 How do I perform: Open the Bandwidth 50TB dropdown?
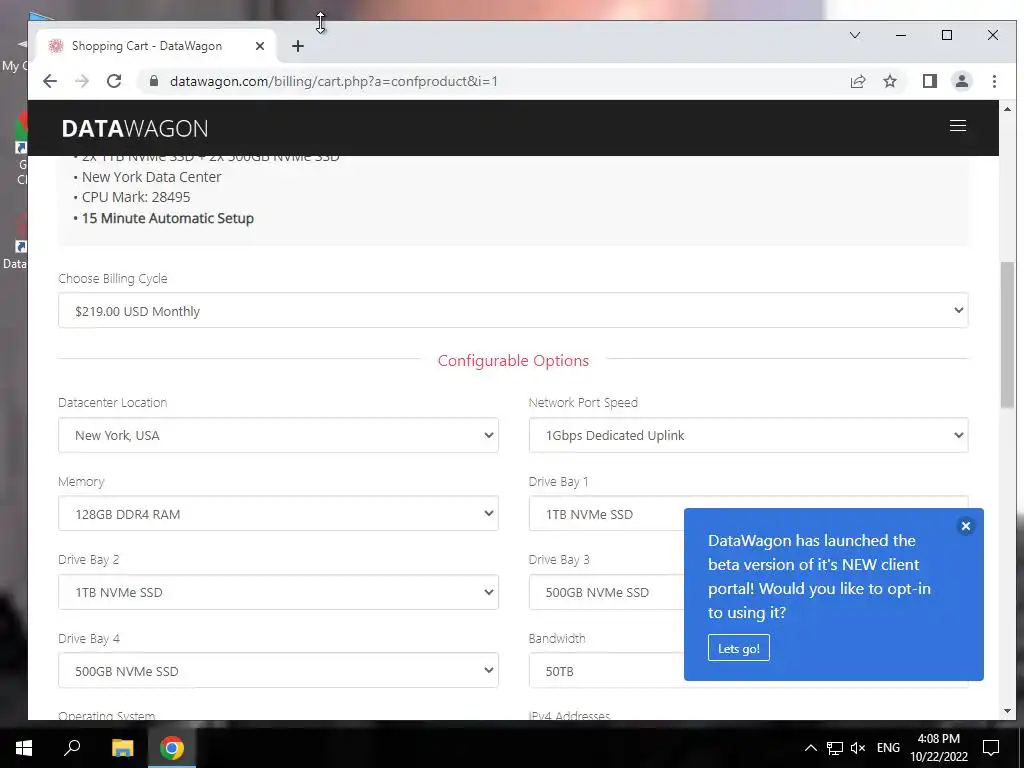(606, 670)
